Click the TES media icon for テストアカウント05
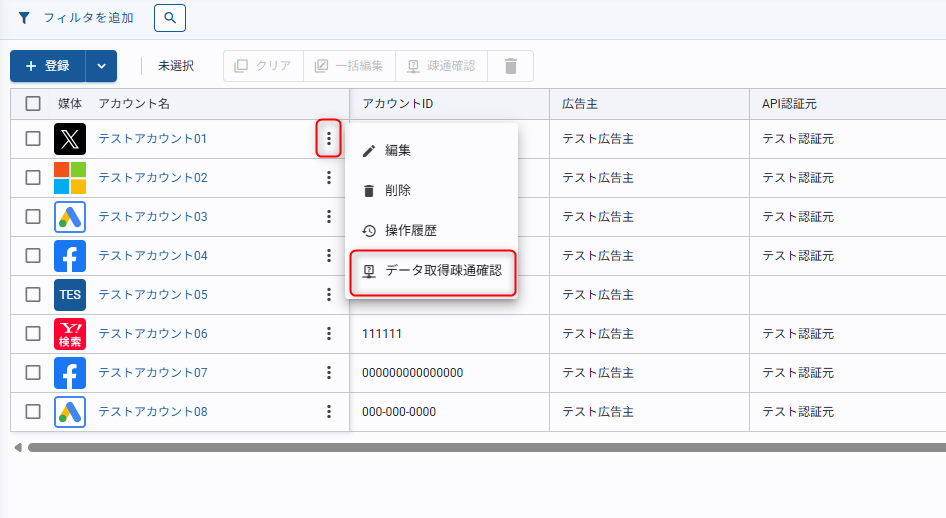 pyautogui.click(x=70, y=295)
